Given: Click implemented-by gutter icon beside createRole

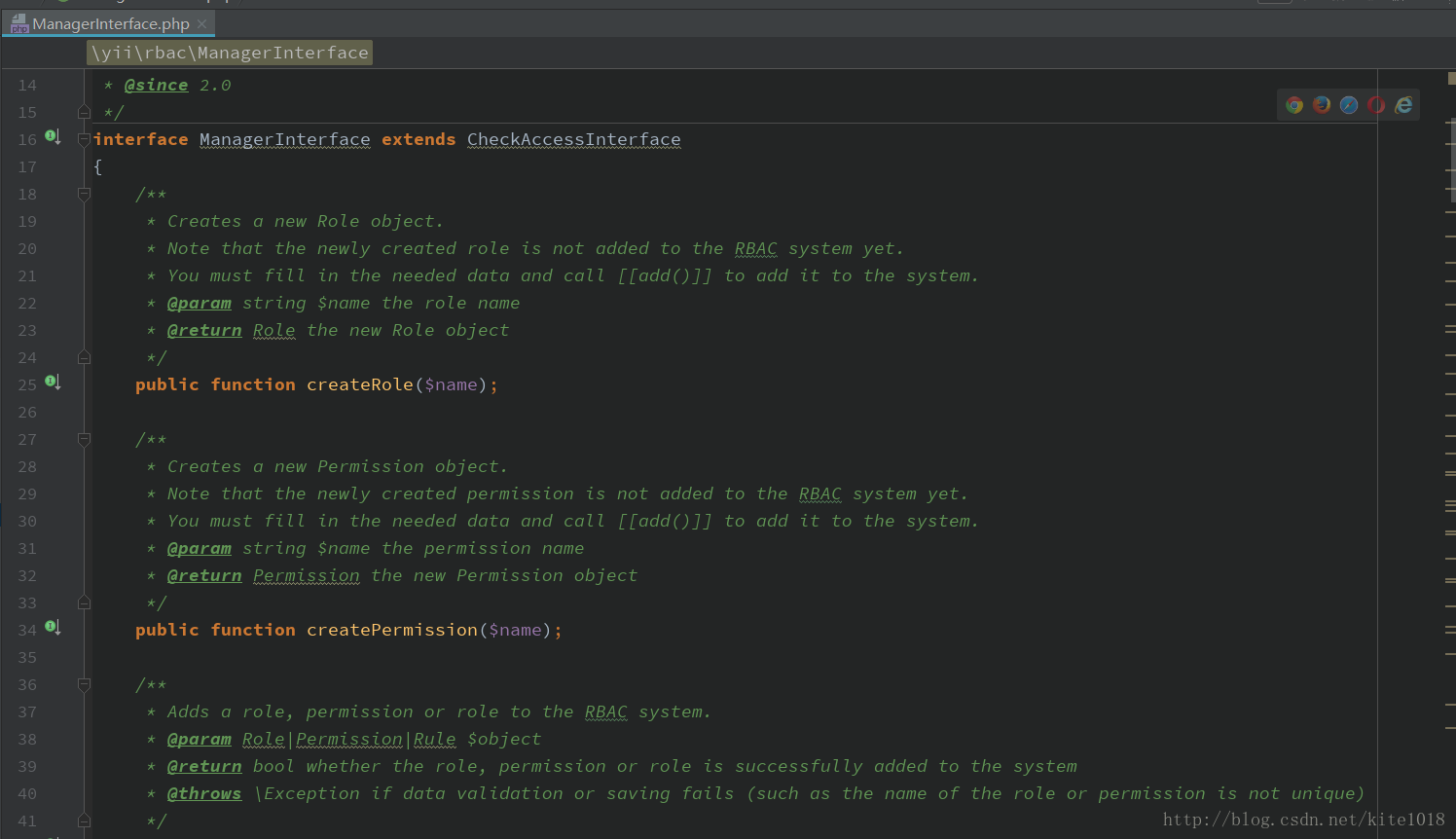Looking at the screenshot, I should click(53, 383).
